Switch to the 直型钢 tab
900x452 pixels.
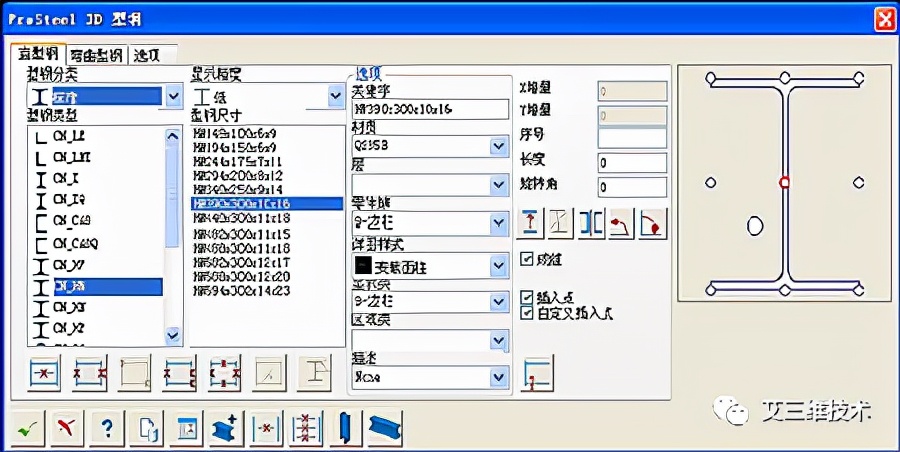(x=38, y=55)
